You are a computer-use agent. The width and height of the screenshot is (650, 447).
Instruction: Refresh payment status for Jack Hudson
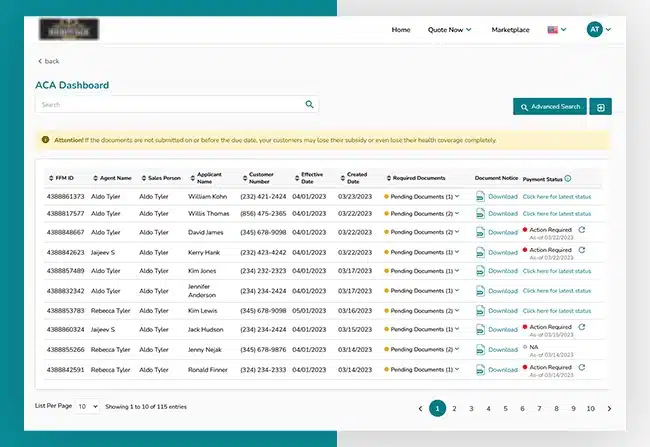click(581, 326)
